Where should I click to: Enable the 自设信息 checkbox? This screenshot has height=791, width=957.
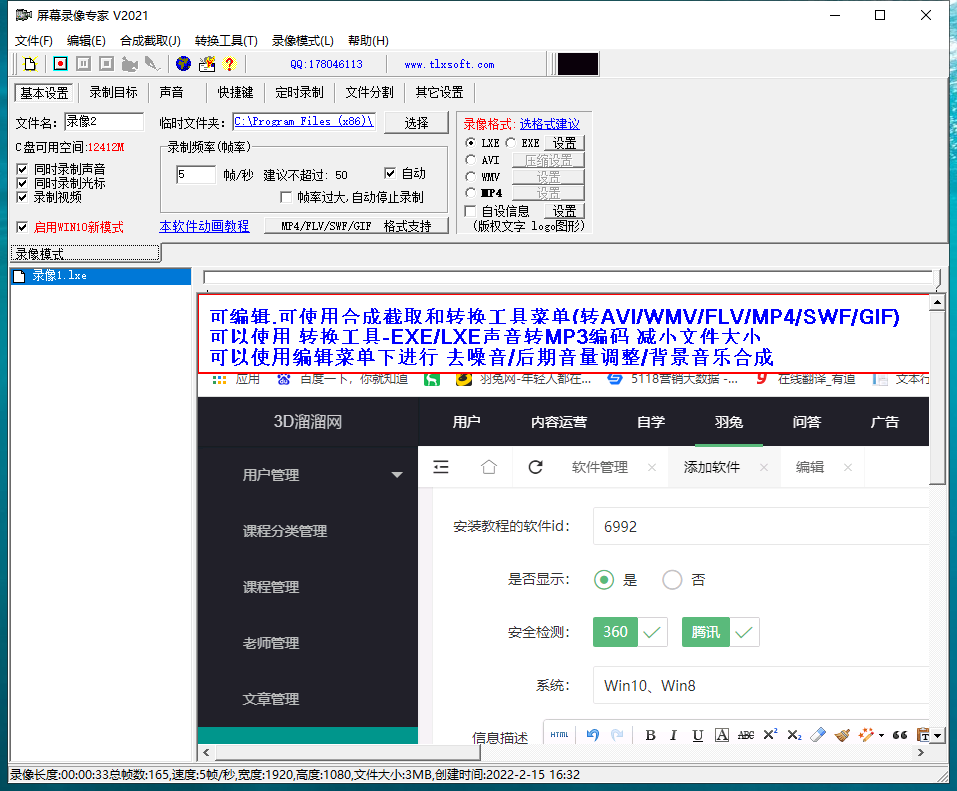click(x=471, y=211)
